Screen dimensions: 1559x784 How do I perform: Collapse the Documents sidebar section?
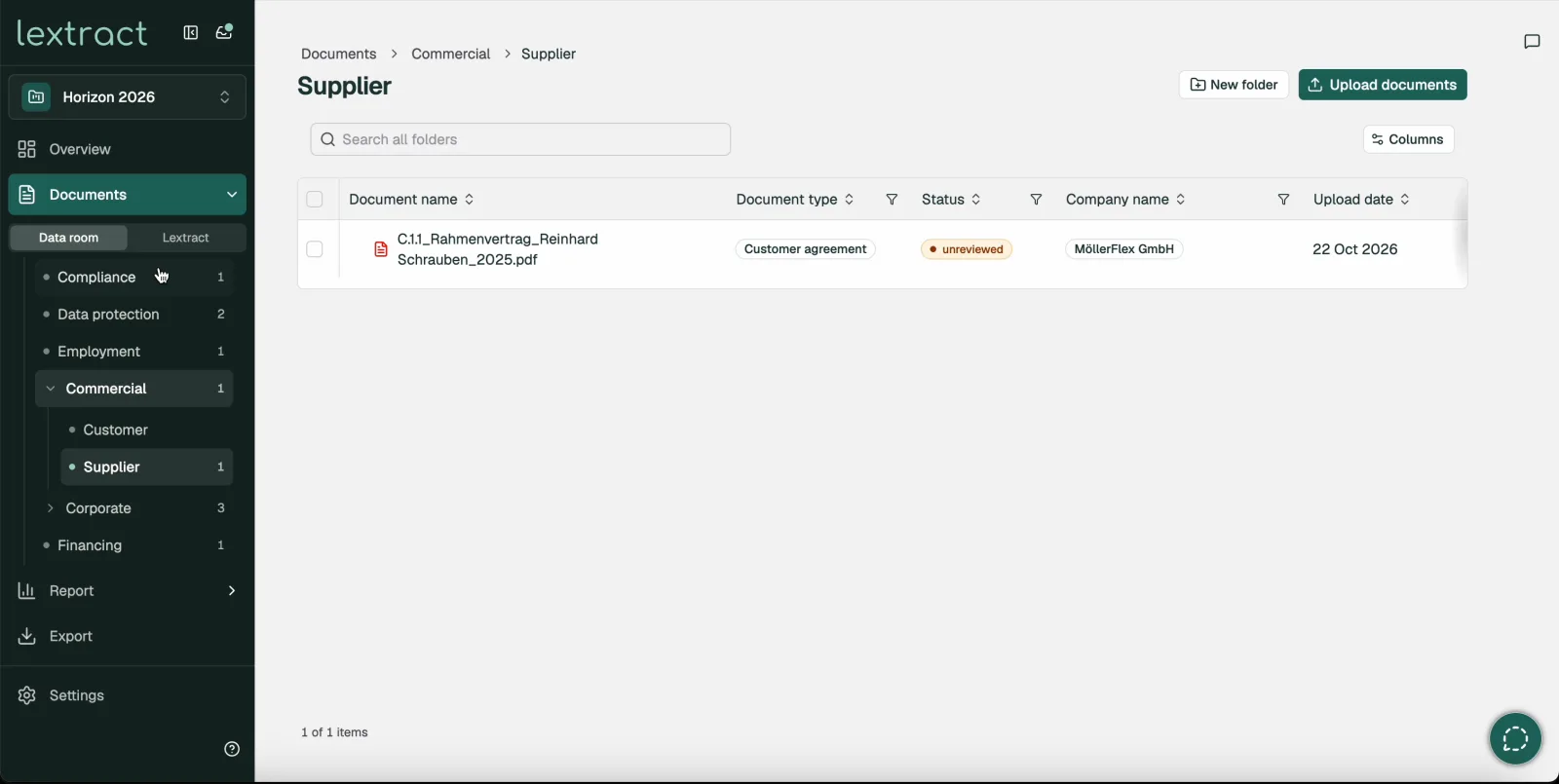point(232,195)
